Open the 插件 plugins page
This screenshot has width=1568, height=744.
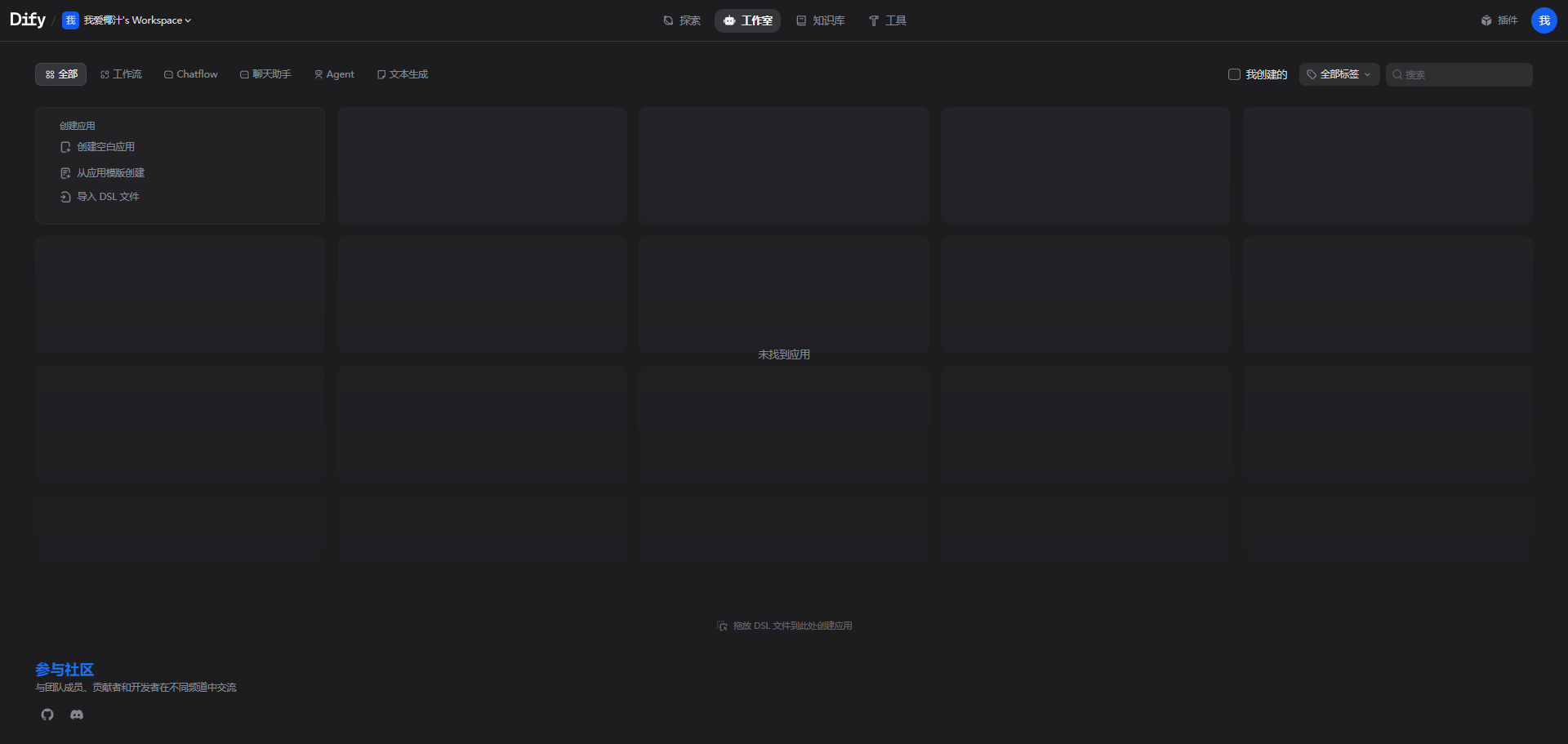tap(1499, 20)
